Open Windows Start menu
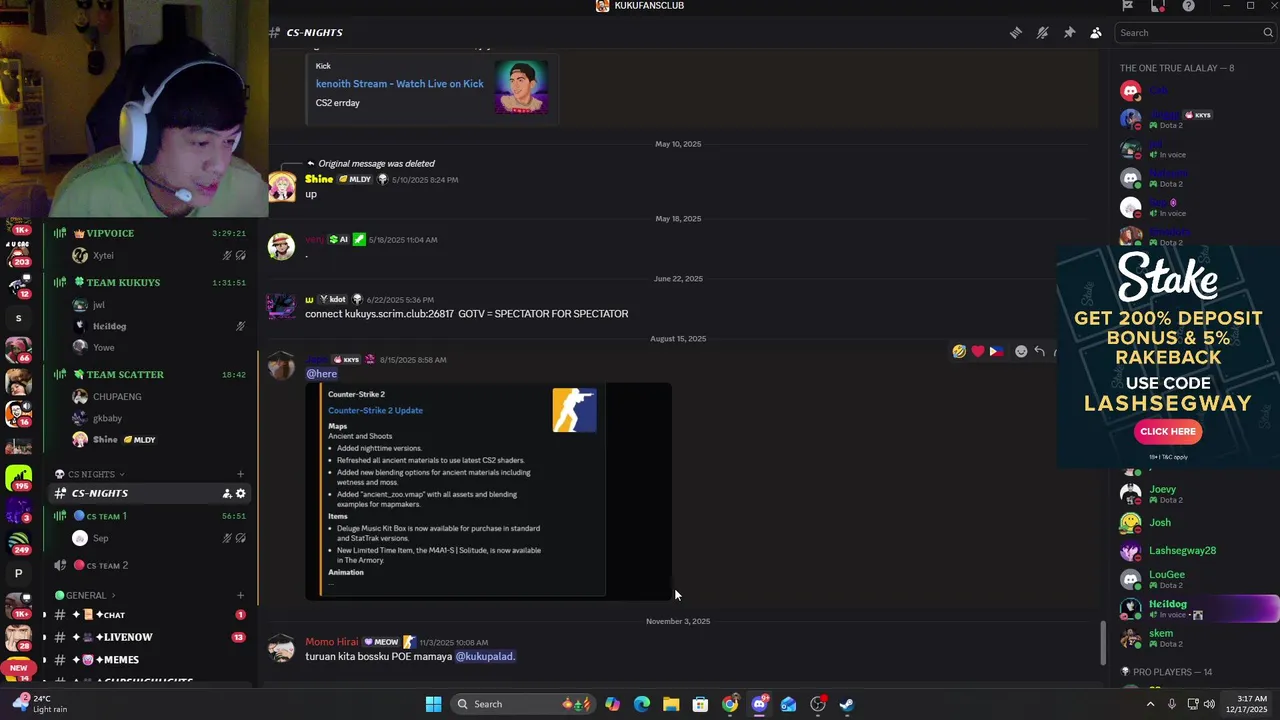The height and width of the screenshot is (720, 1280). [x=433, y=704]
